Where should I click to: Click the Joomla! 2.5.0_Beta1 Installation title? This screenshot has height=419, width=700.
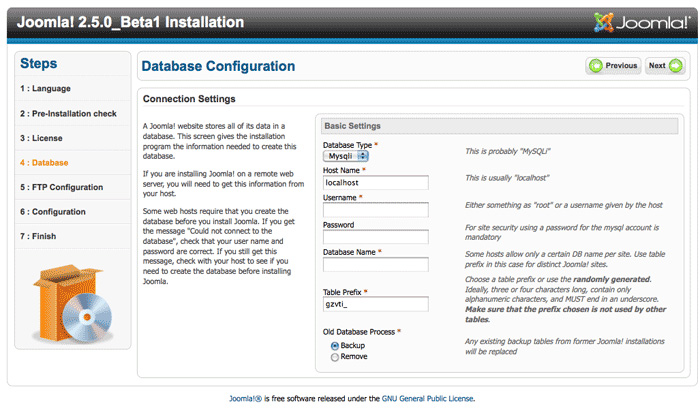click(x=130, y=22)
